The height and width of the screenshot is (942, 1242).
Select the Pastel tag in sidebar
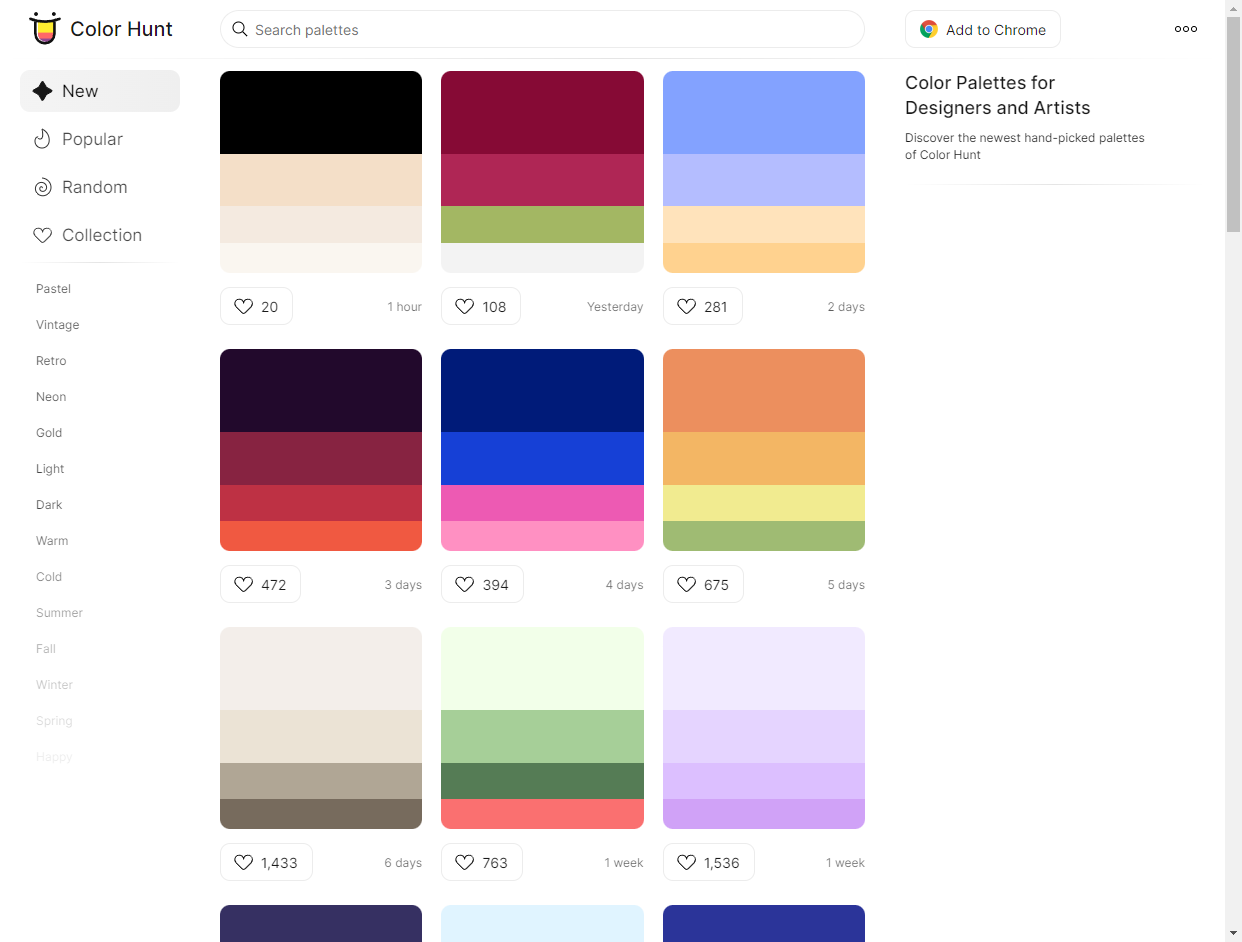pyautogui.click(x=53, y=289)
